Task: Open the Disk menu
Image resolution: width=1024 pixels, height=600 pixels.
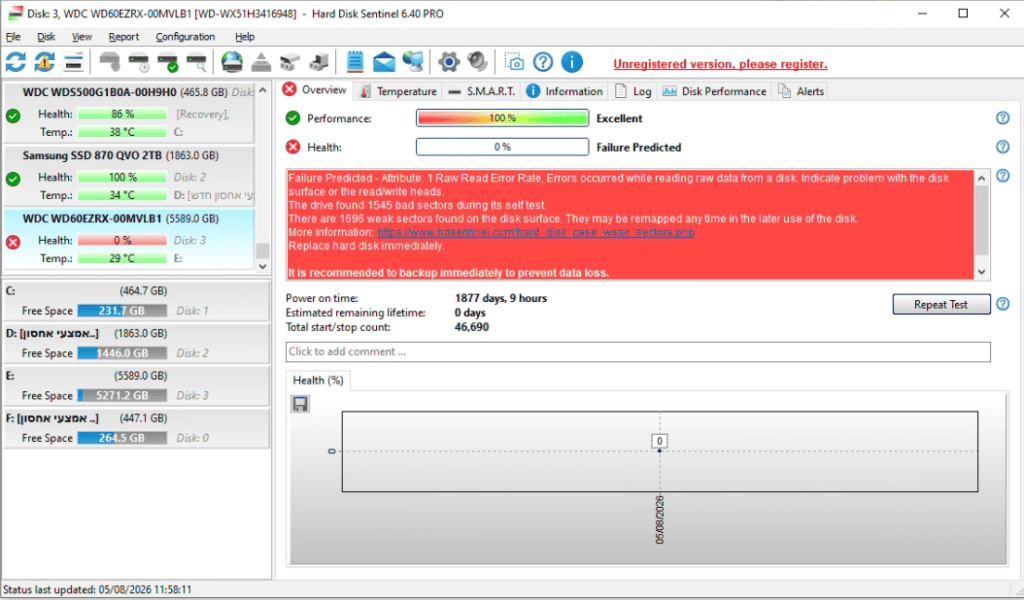Action: click(x=46, y=37)
